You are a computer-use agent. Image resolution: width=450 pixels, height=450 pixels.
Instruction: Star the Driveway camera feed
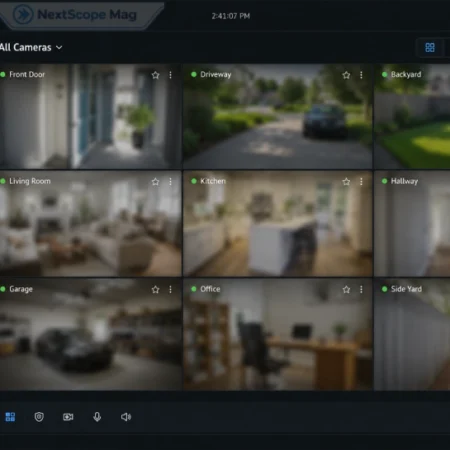[x=346, y=75]
